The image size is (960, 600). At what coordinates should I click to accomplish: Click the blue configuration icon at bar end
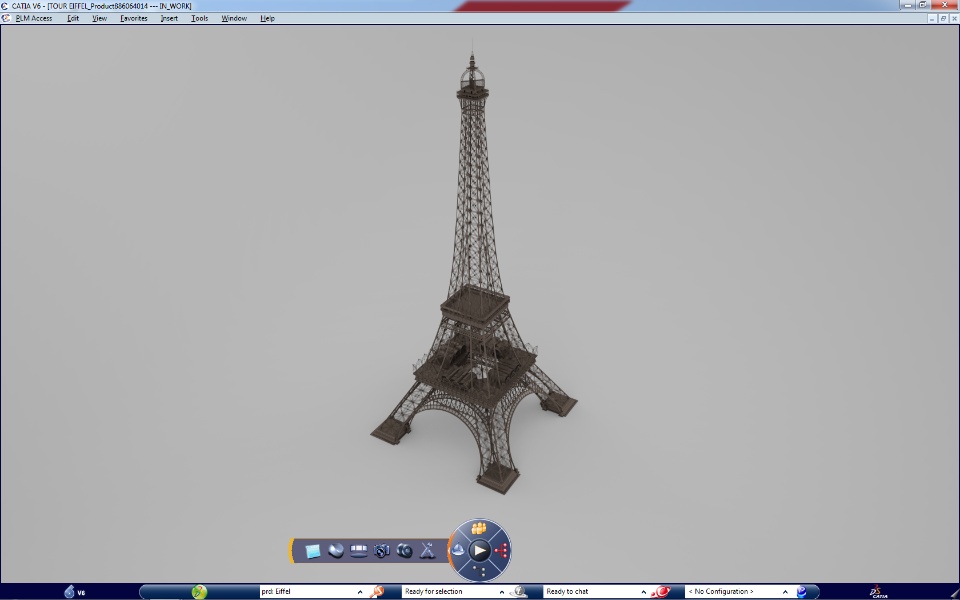click(801, 591)
